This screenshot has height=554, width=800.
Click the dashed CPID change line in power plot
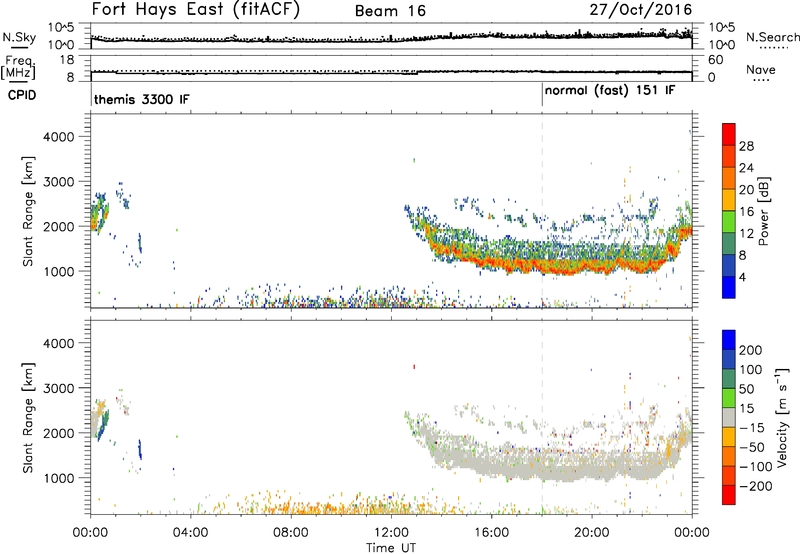point(542,211)
